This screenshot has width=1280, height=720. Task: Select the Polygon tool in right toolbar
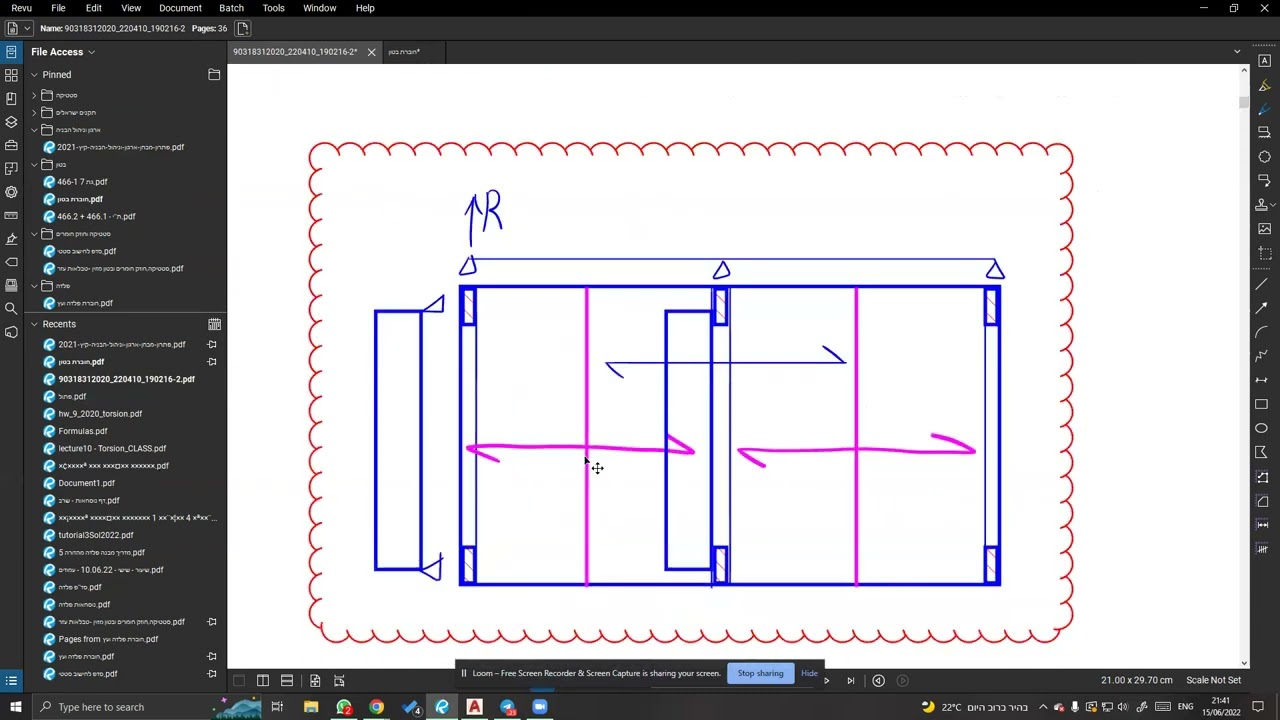[1261, 452]
